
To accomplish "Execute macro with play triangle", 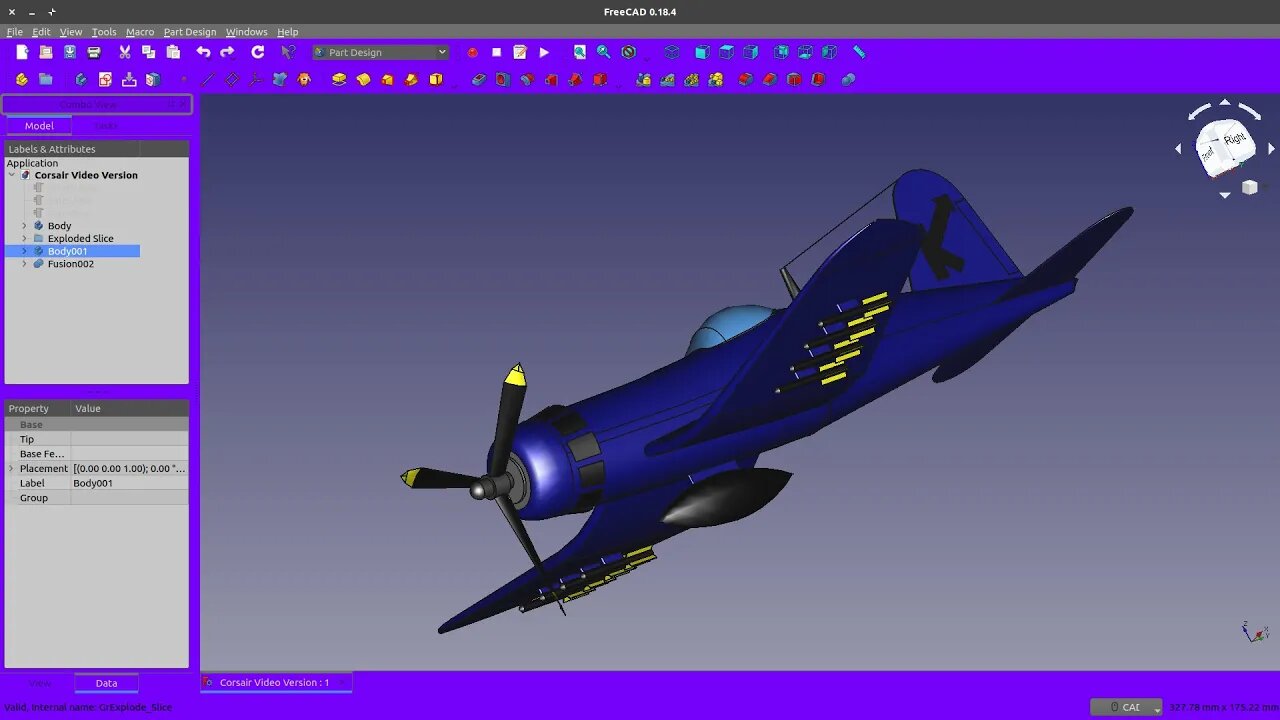I will point(544,52).
